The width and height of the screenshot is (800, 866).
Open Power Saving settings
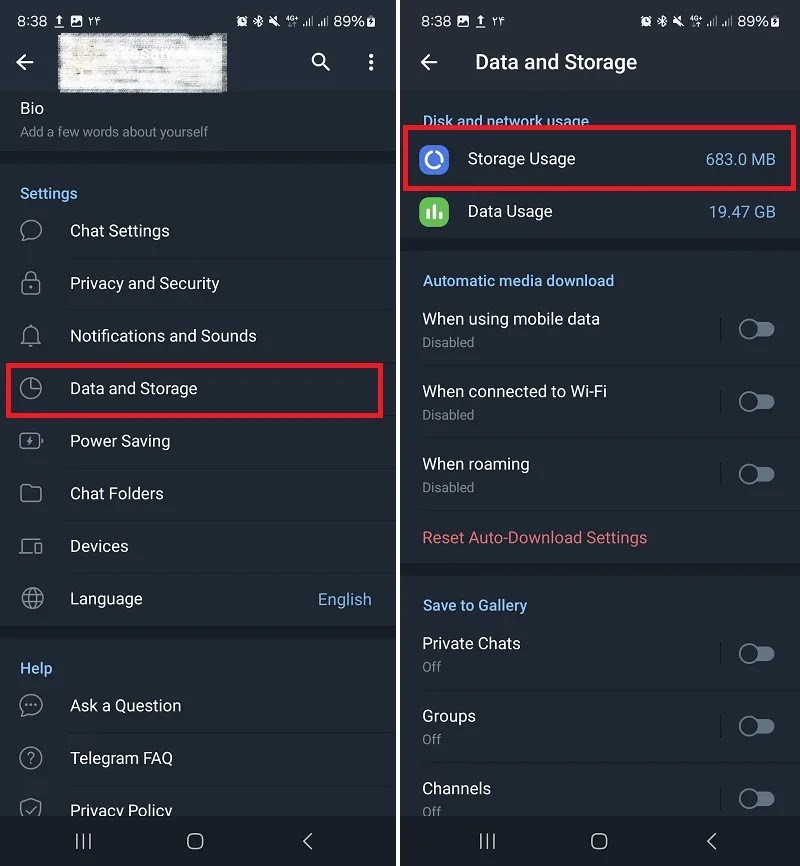tap(198, 441)
